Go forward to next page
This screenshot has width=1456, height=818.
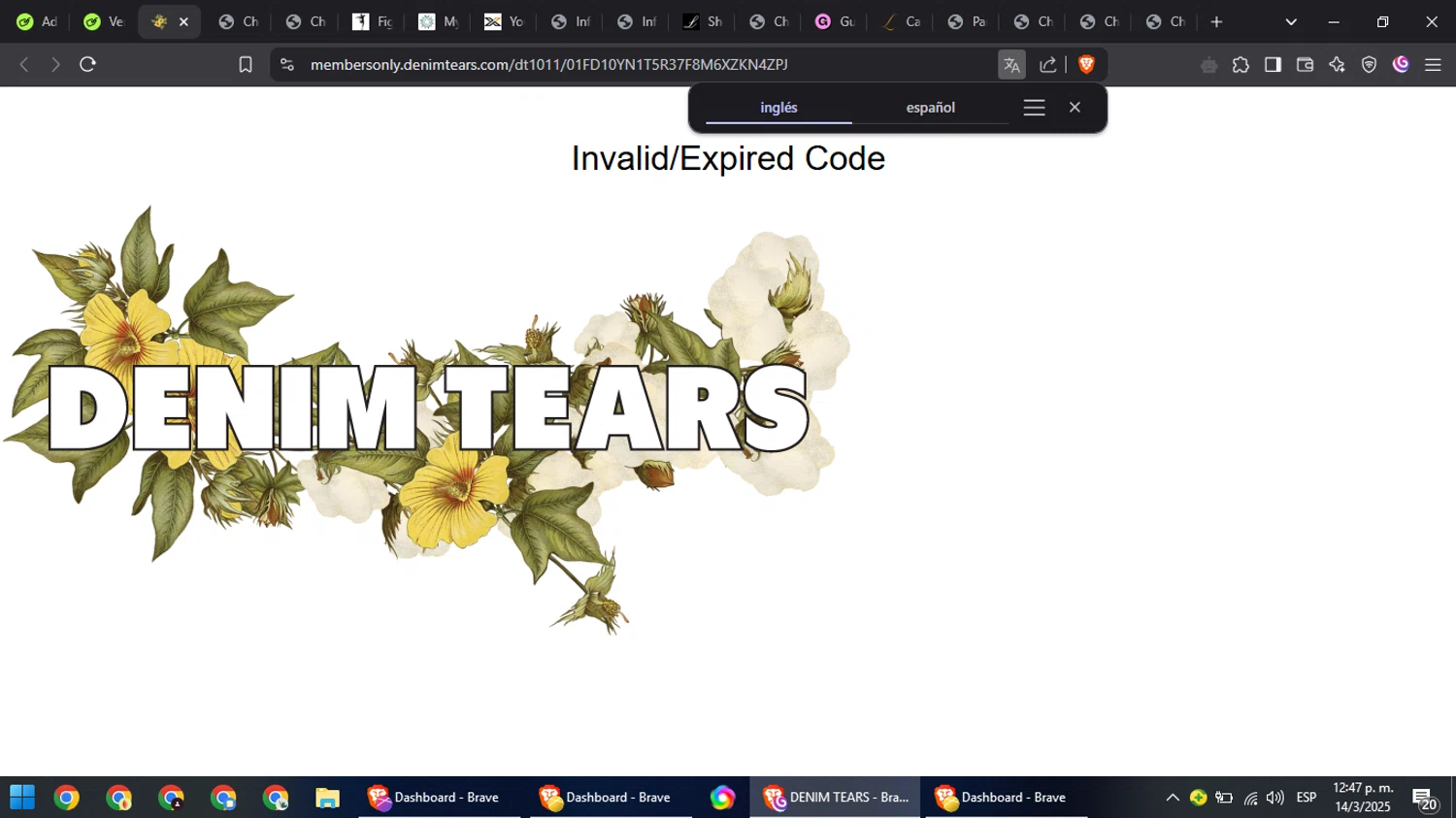point(55,65)
